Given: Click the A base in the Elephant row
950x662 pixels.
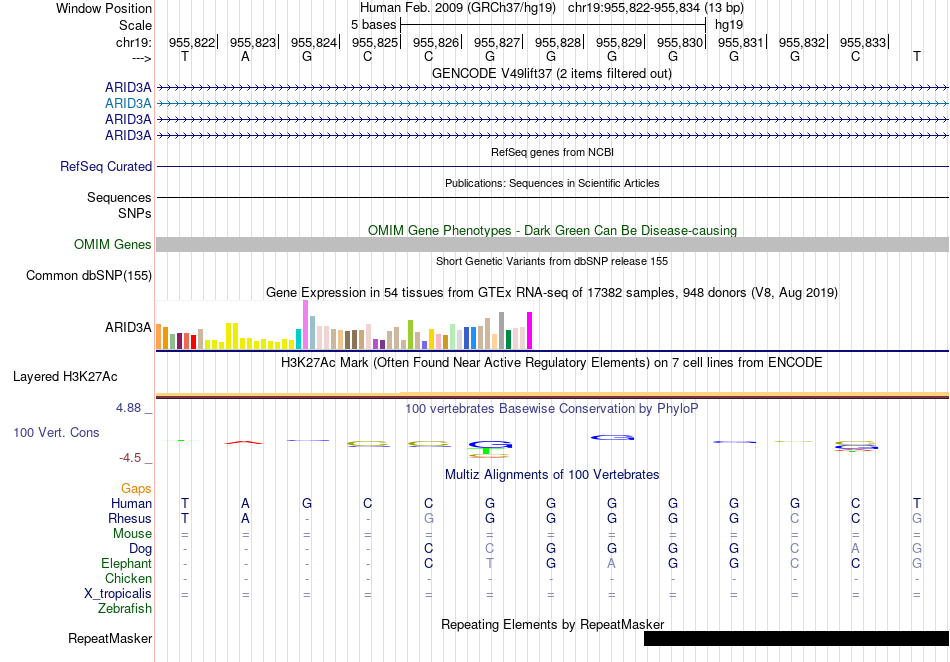Looking at the screenshot, I should (611, 563).
